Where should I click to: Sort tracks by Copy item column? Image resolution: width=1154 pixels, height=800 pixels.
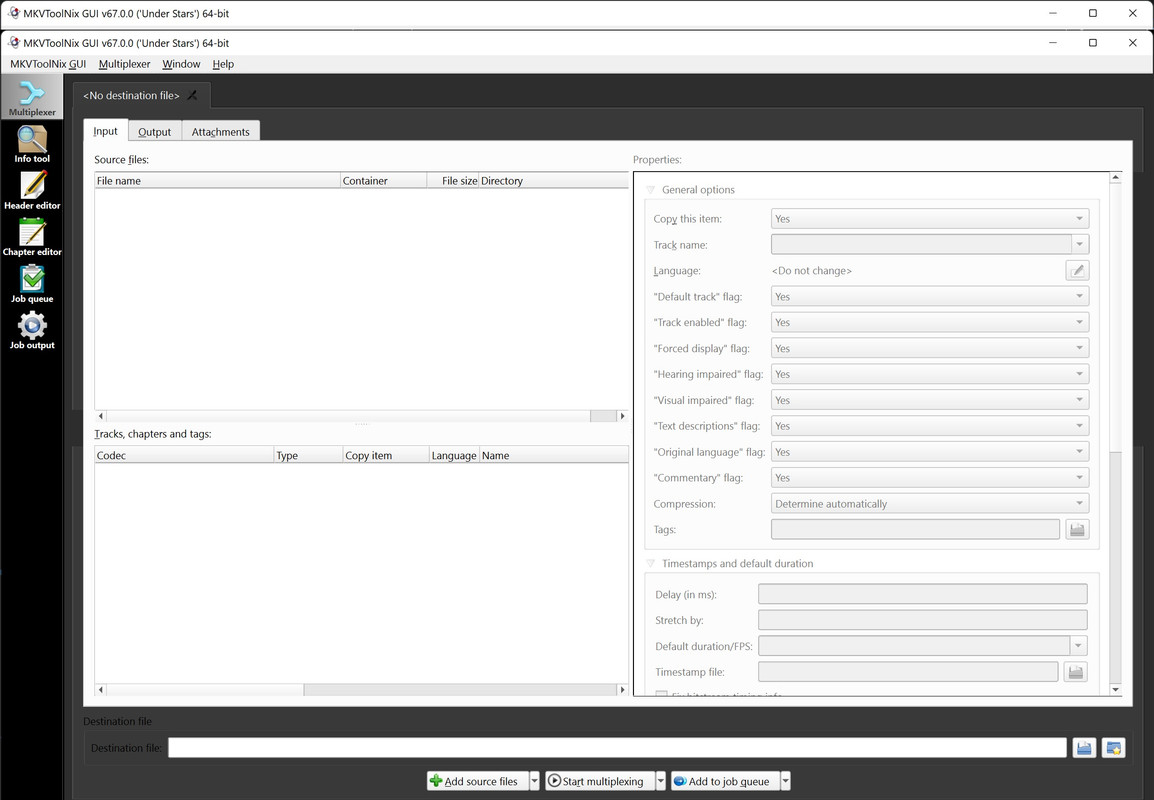pyautogui.click(x=386, y=456)
